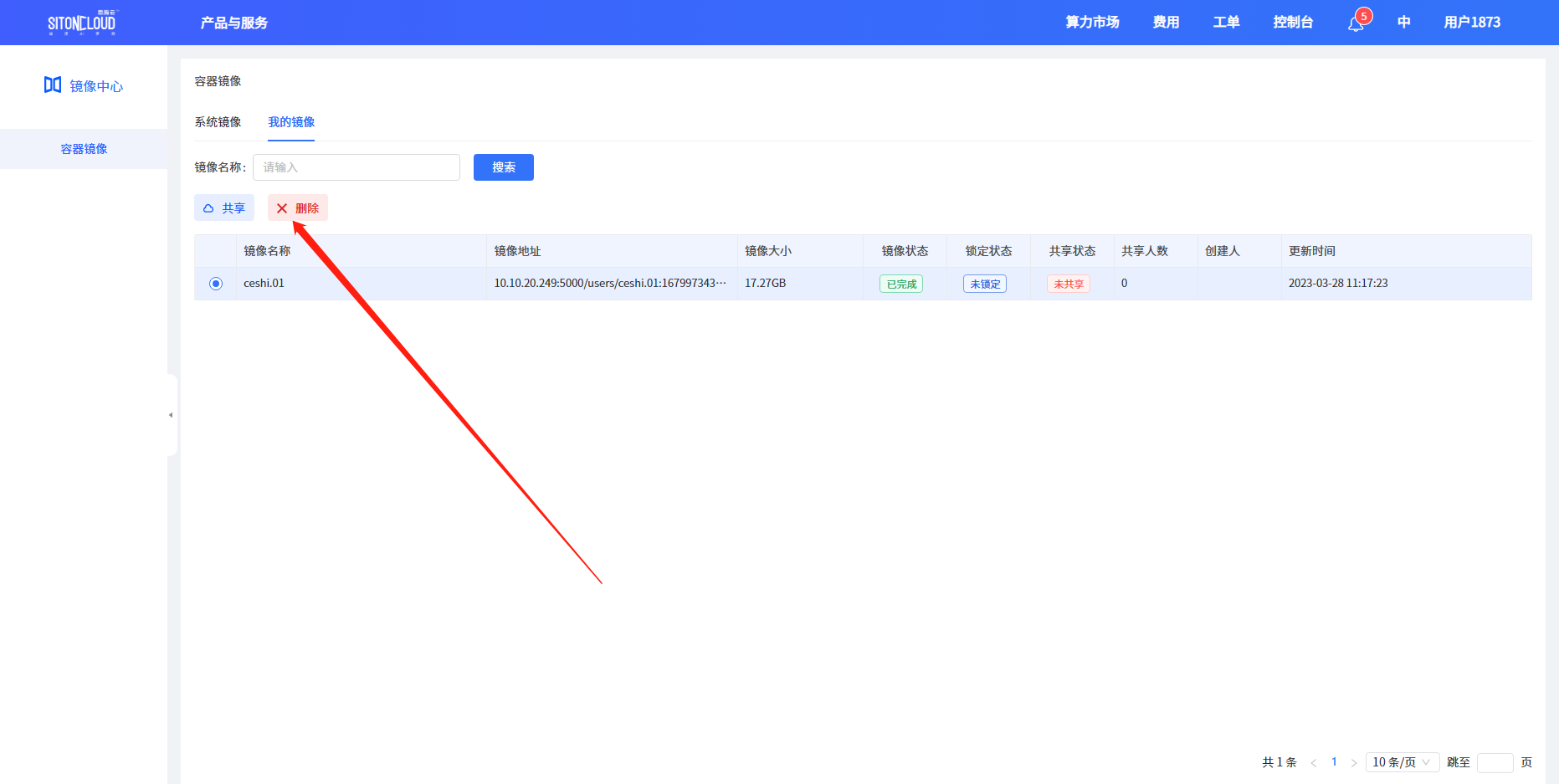Screen dimensions: 1559x784
Task: Click the 镜像名称 search input field
Action: pyautogui.click(x=356, y=167)
